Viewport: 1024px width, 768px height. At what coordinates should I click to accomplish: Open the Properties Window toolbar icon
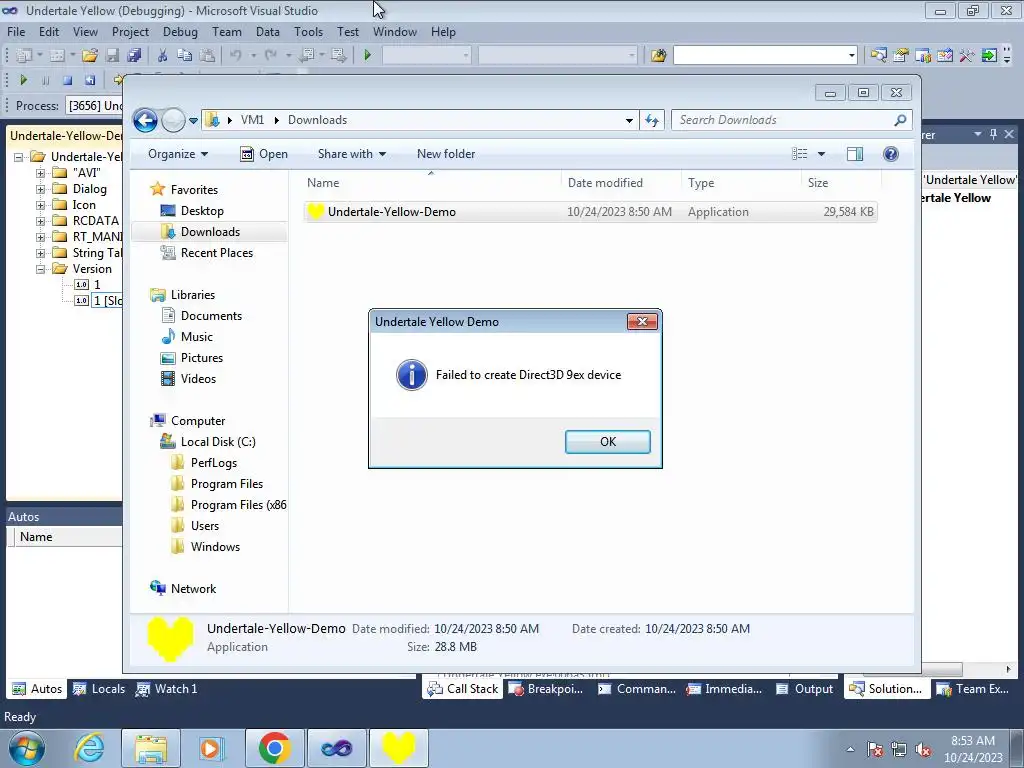click(901, 56)
